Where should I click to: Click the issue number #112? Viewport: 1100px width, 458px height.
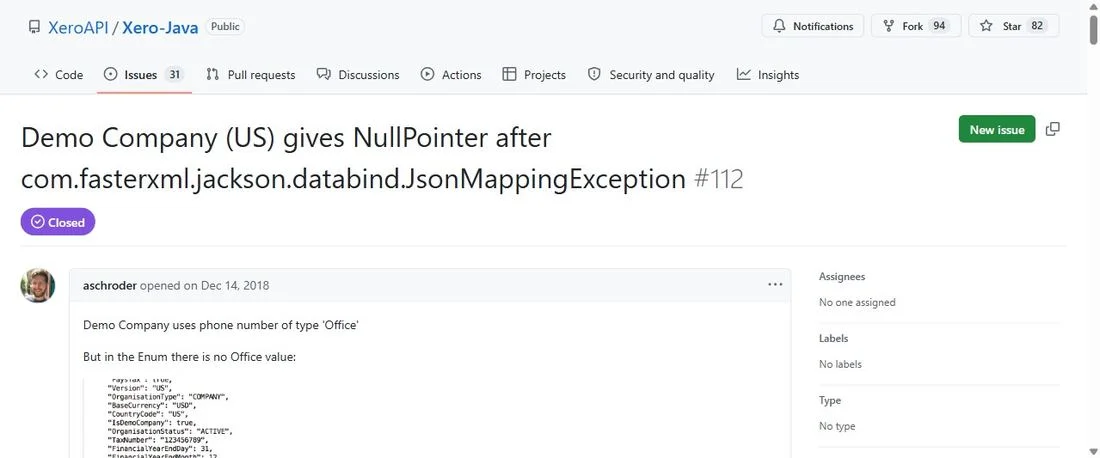[x=718, y=180]
